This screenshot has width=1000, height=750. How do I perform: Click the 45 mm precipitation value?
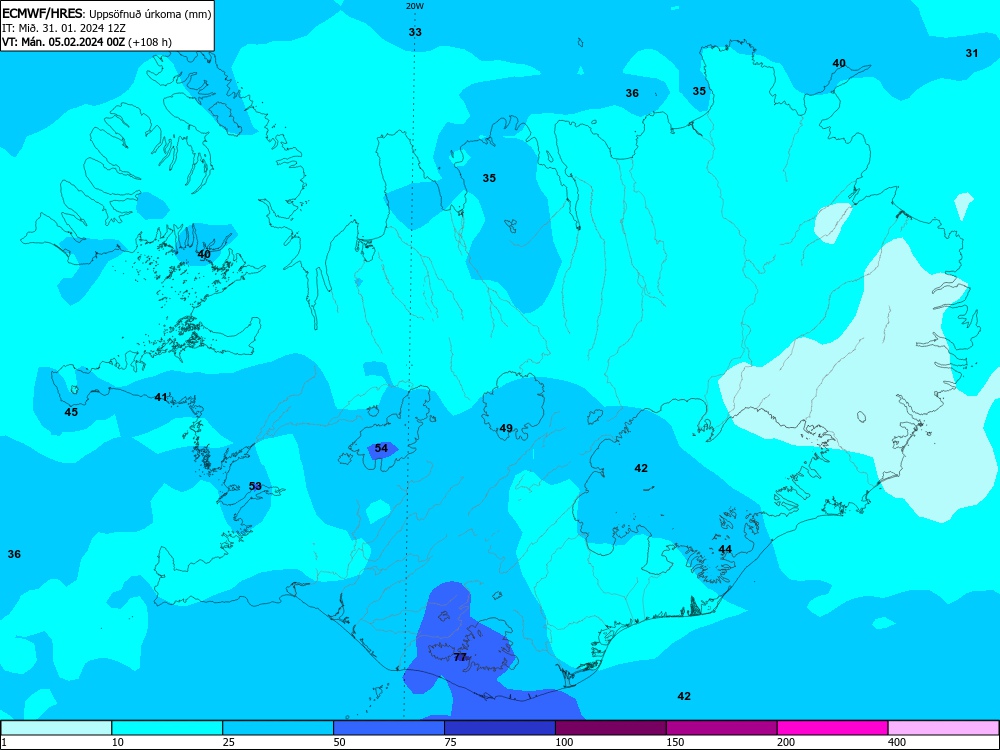(x=71, y=412)
